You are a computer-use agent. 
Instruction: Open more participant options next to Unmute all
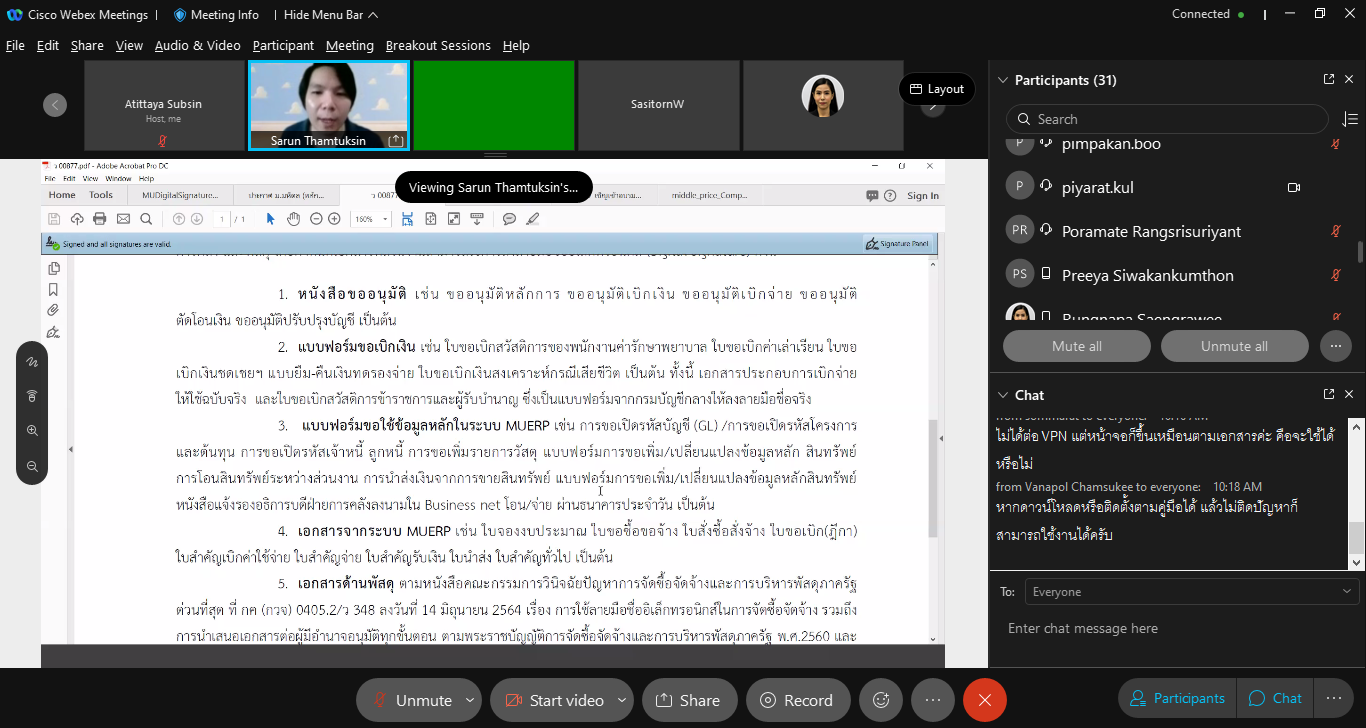1335,346
